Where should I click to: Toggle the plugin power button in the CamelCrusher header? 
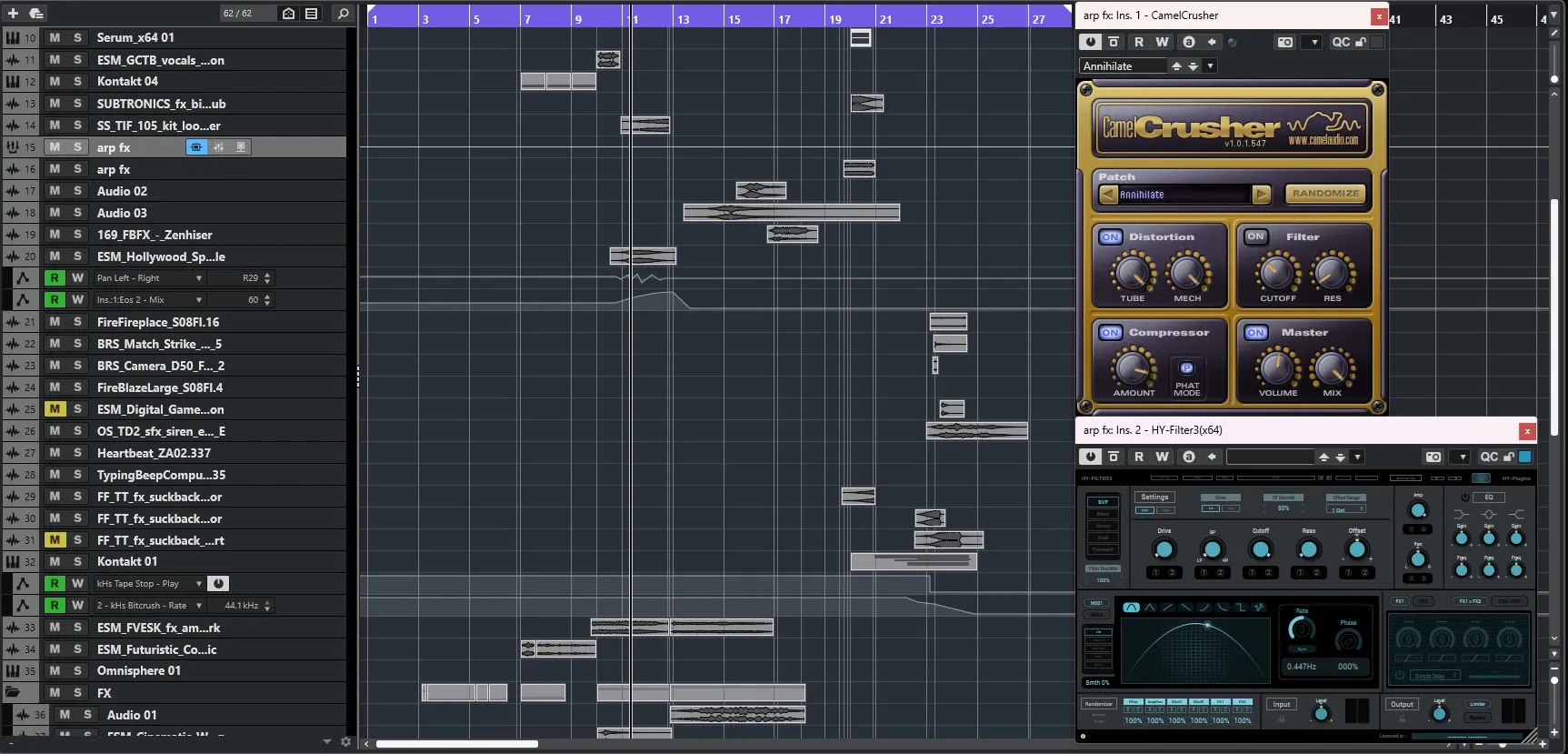[x=1090, y=42]
